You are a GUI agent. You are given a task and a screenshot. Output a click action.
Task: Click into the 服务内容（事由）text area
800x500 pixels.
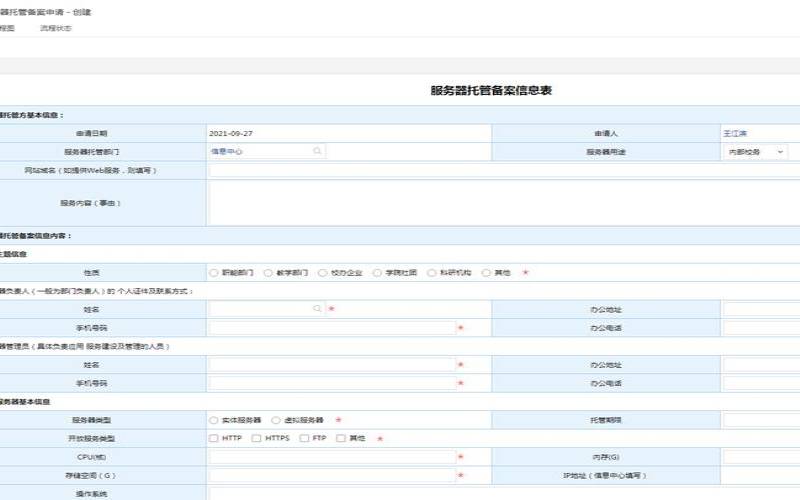pos(504,203)
